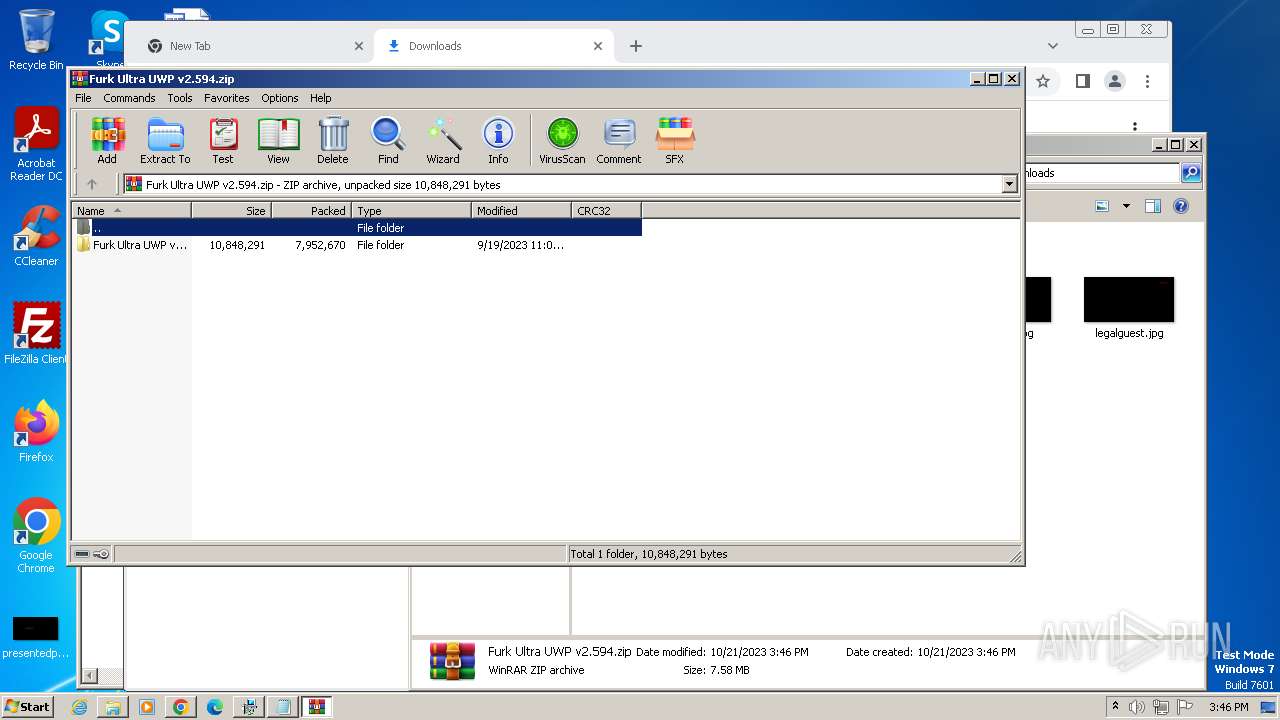Open FileZilla Client desktop icon

tap(36, 333)
